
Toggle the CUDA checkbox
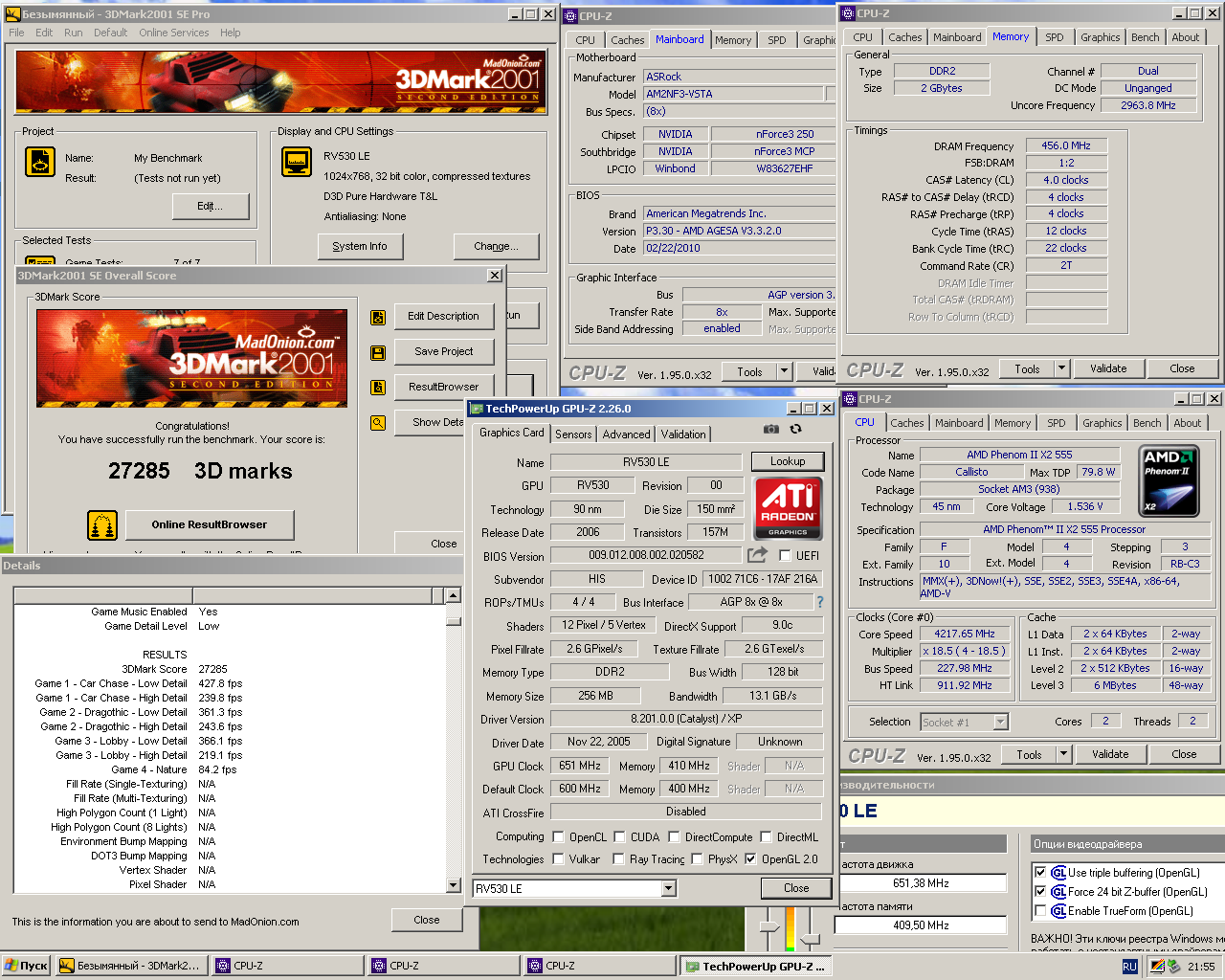pyautogui.click(x=619, y=837)
